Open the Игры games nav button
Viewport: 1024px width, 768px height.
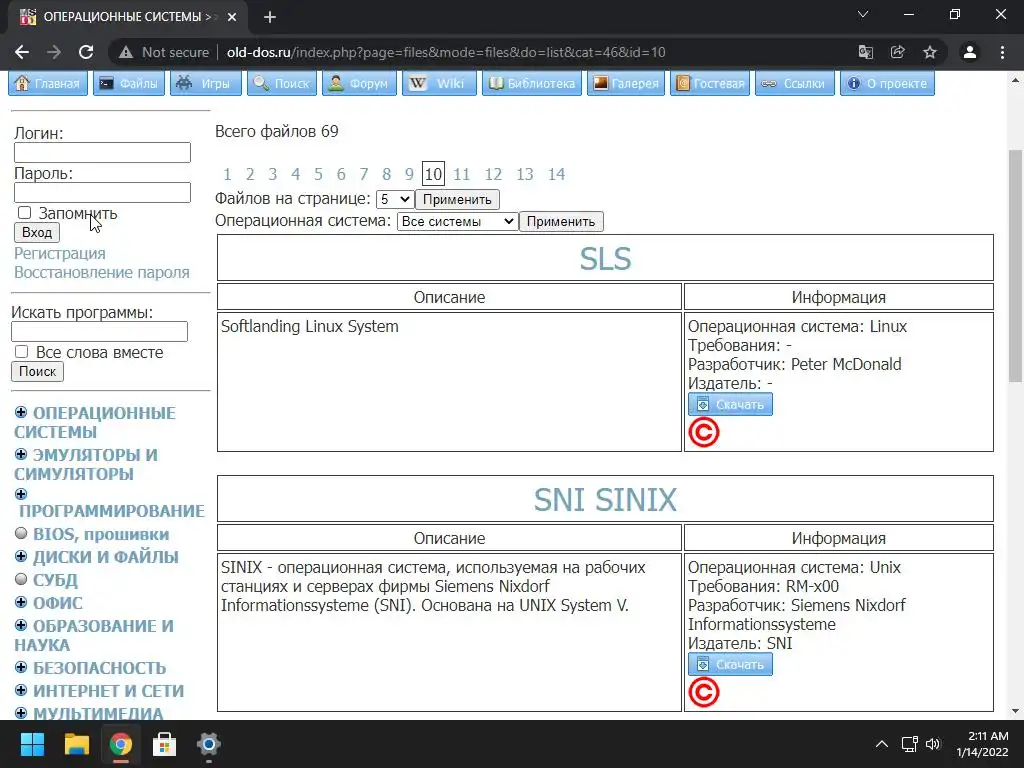(206, 84)
